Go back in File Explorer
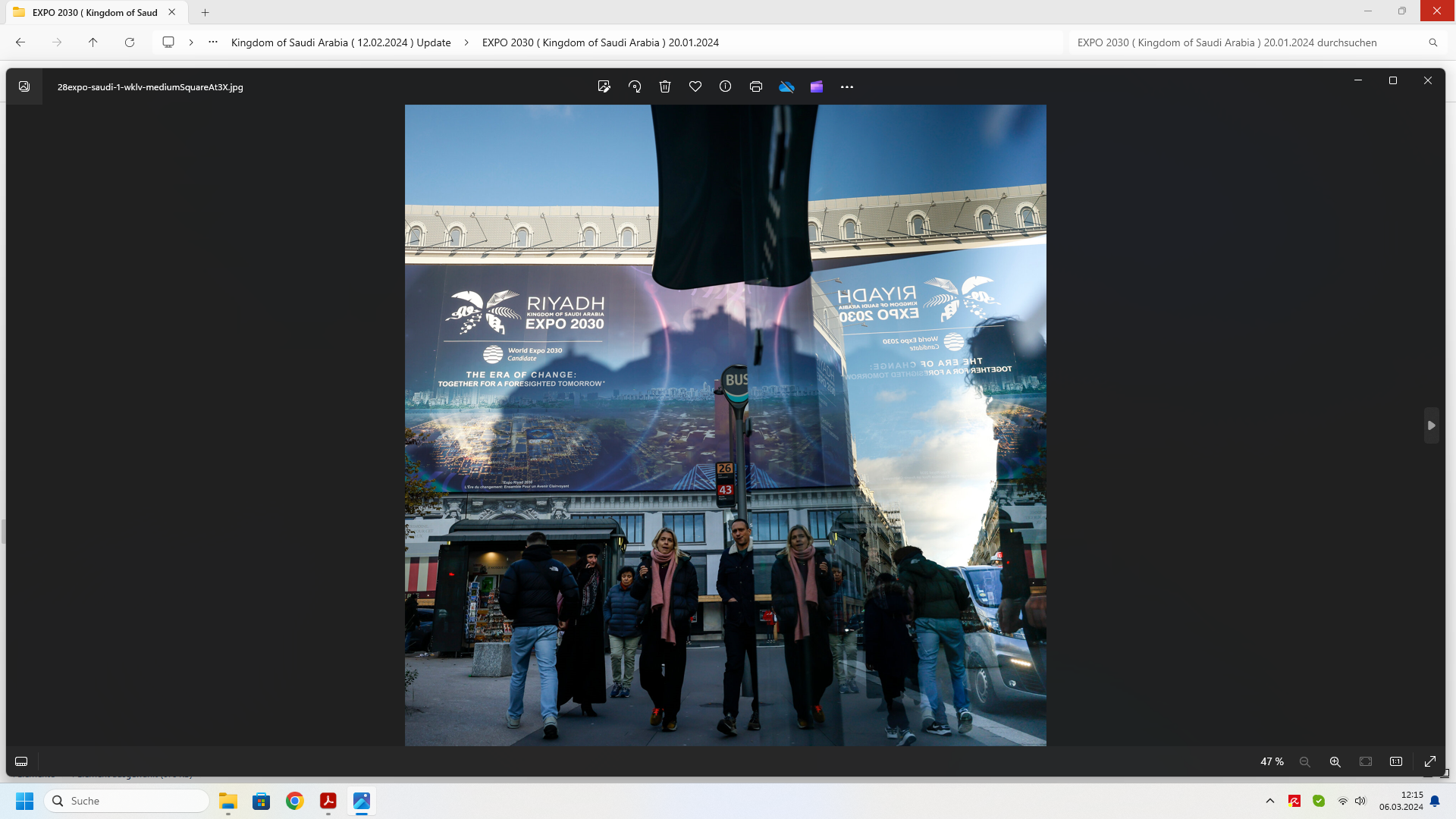The height and width of the screenshot is (819, 1456). coord(20,42)
